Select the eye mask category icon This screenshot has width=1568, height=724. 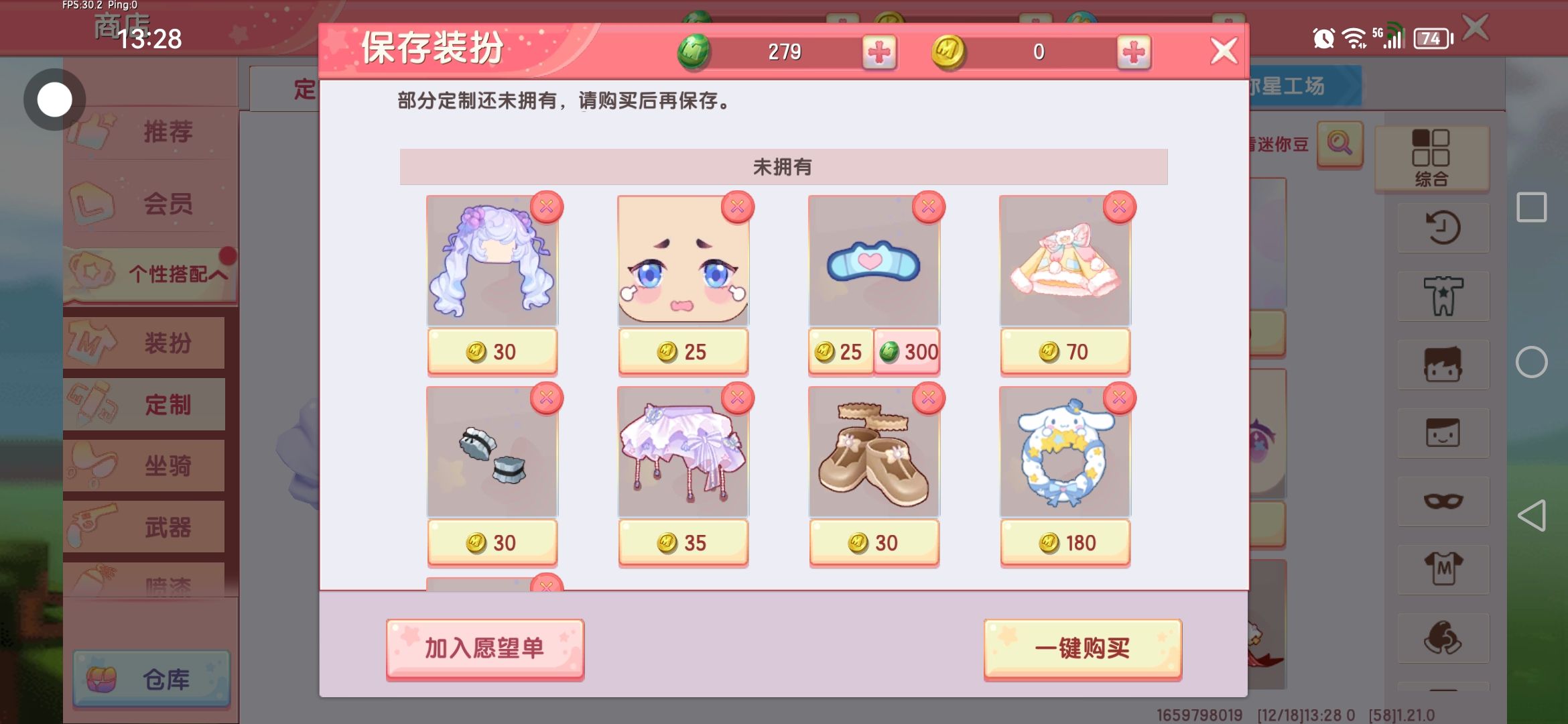click(1443, 501)
